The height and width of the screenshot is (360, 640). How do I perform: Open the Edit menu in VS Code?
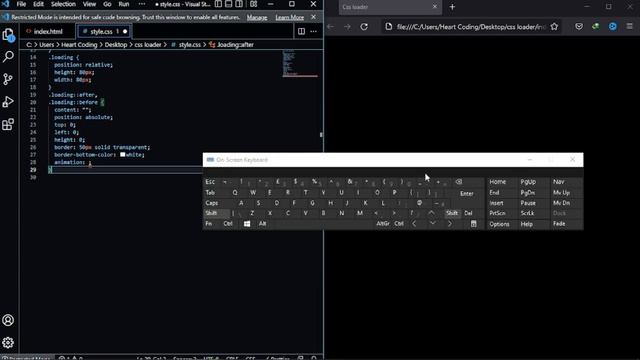[38, 4]
